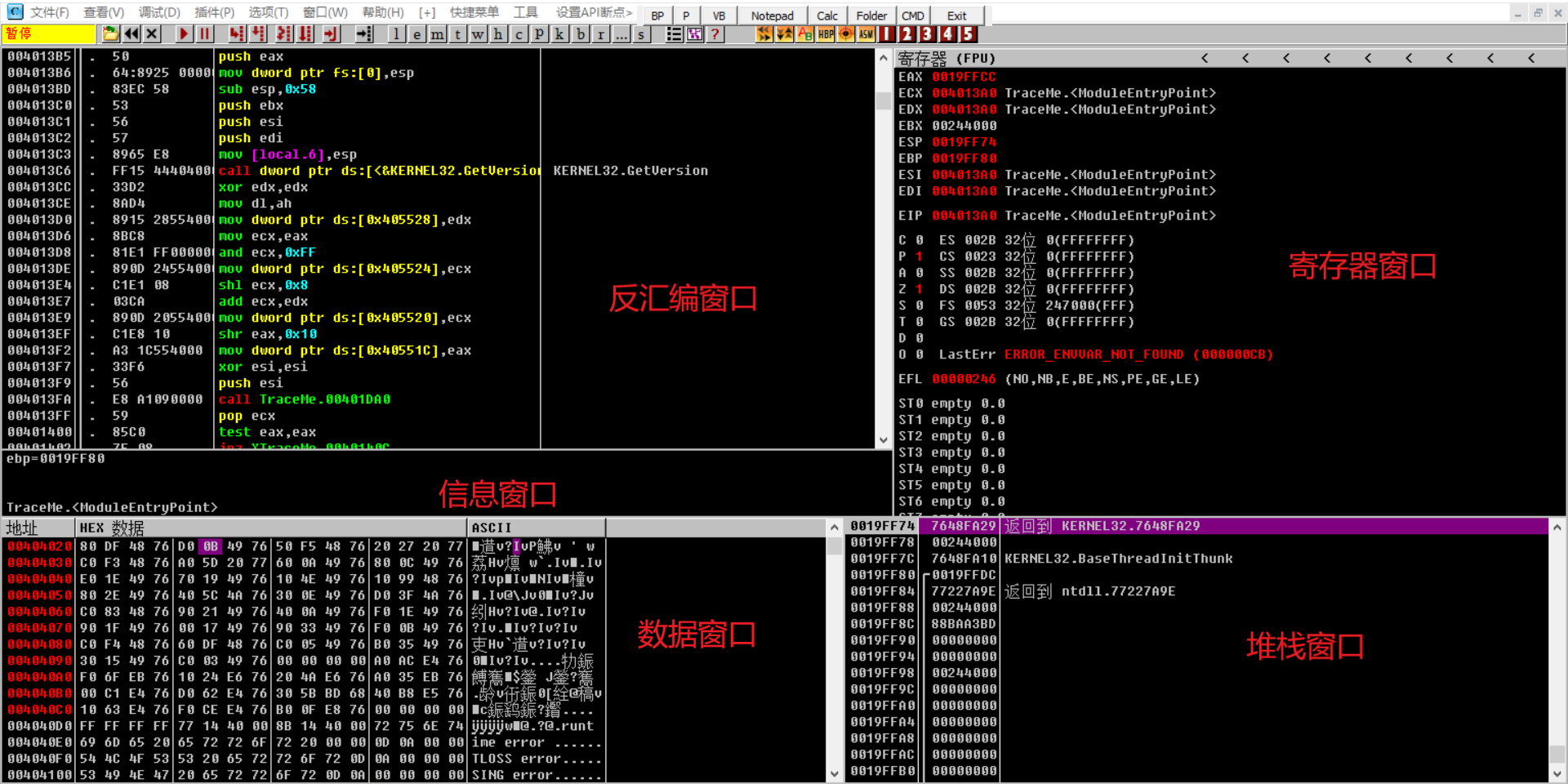The height and width of the screenshot is (784, 1568).
Task: Show patches with the 'P' button
Action: point(540,33)
